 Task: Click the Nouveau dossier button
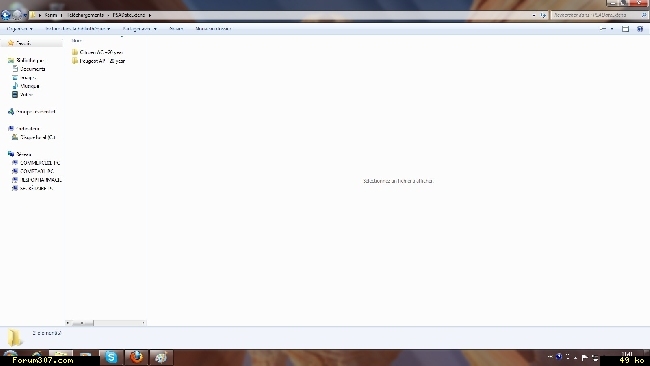pos(213,29)
